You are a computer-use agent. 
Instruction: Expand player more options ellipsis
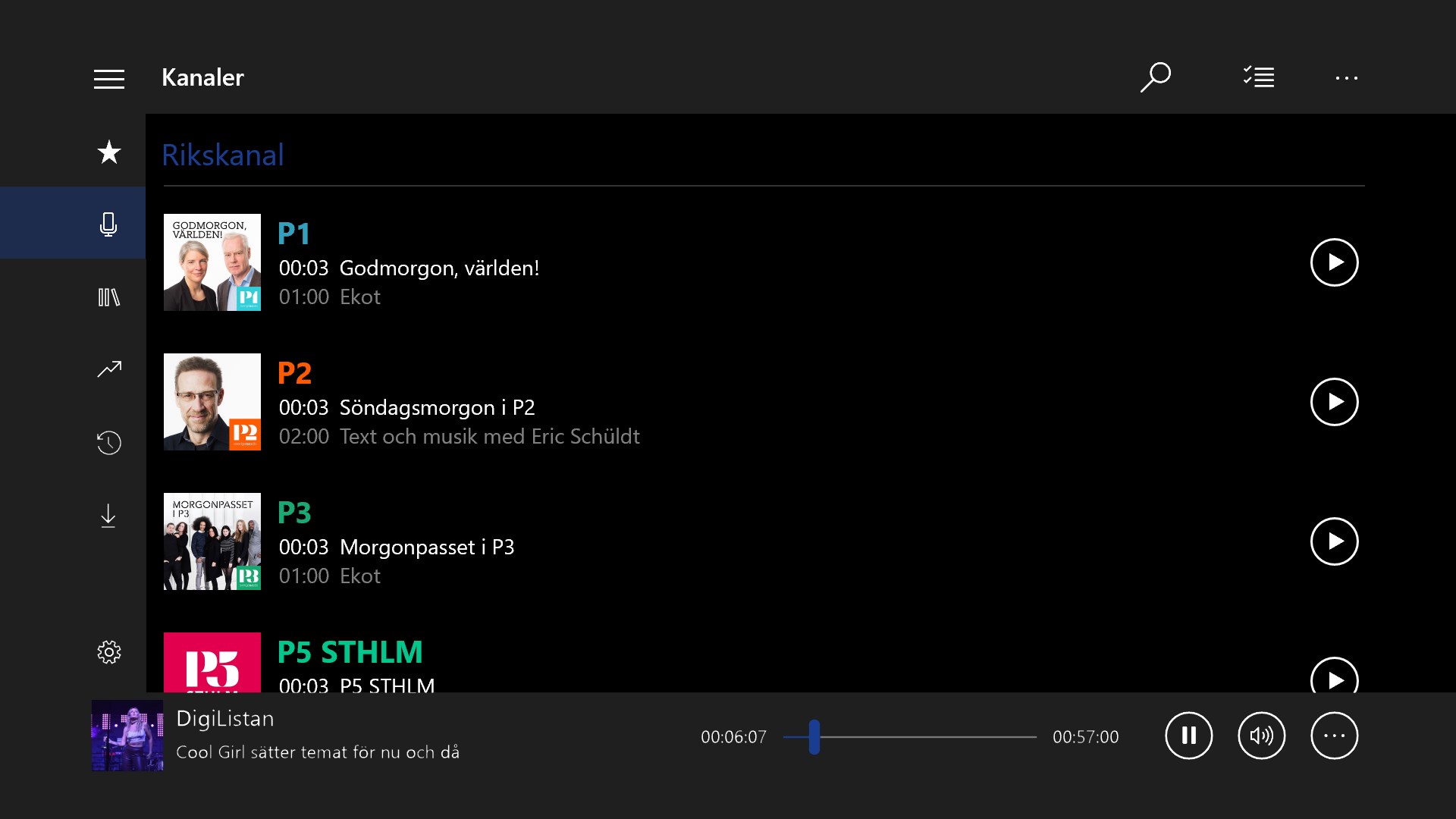point(1334,736)
